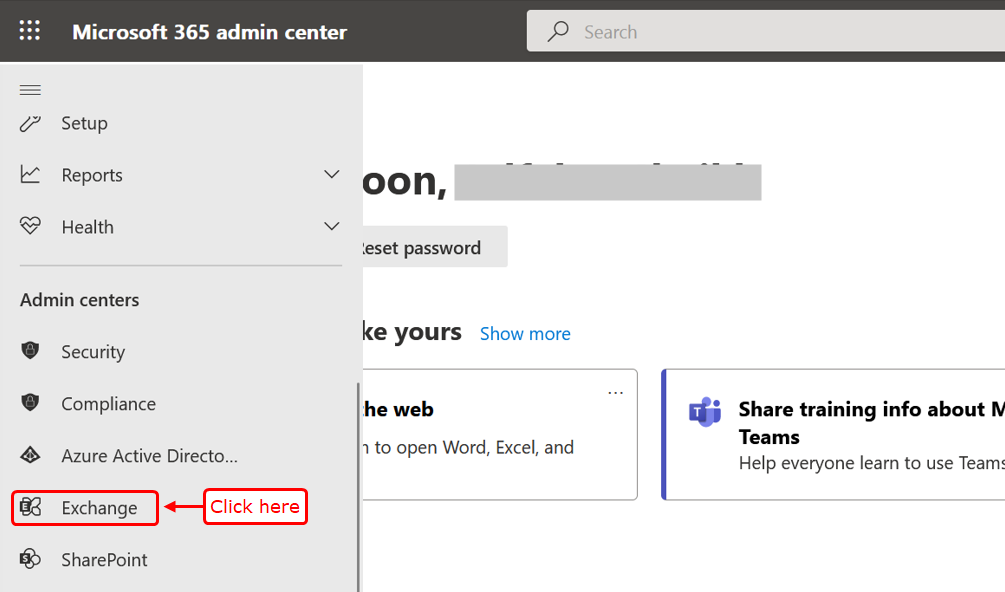This screenshot has height=592, width=1005.
Task: Click the Security shield icon
Action: 30,350
